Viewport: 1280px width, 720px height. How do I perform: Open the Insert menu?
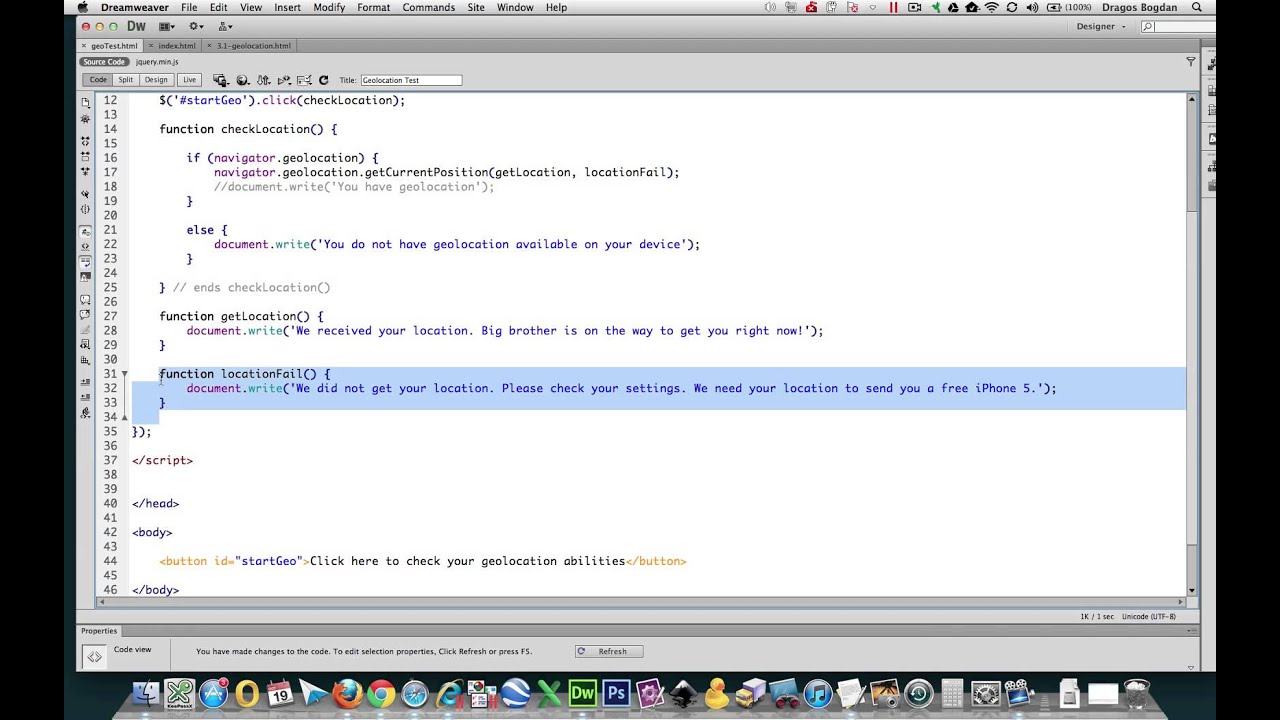(287, 7)
